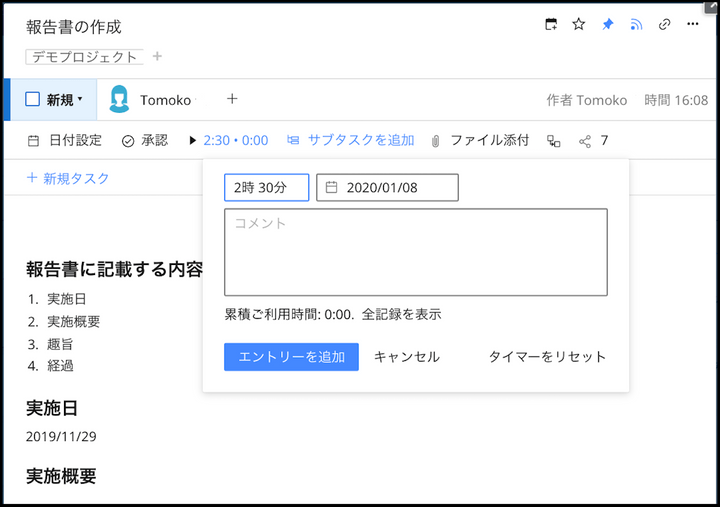Click 全記録を表示 to show all records
720x507 pixels.
[401, 315]
